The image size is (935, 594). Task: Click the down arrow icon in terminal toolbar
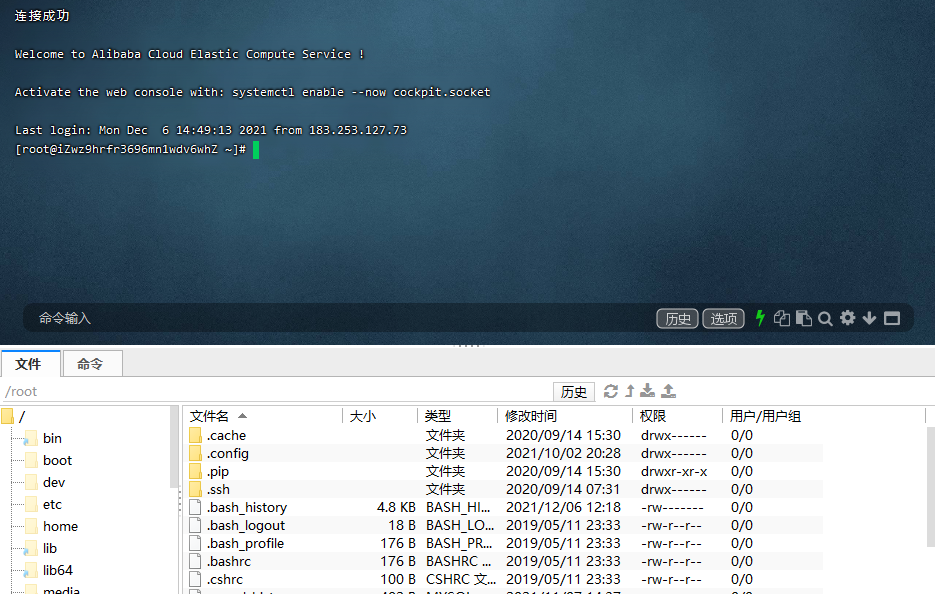pos(869,318)
